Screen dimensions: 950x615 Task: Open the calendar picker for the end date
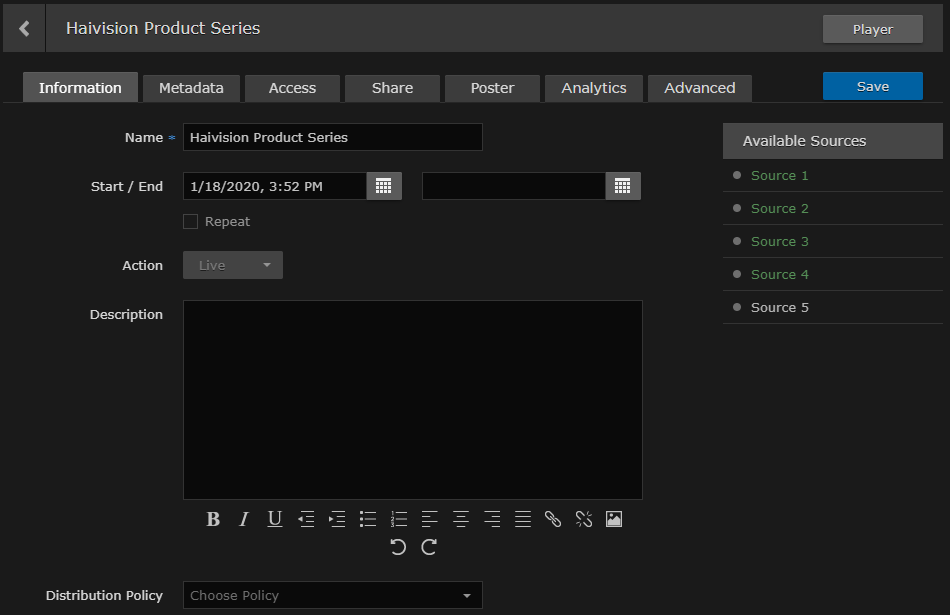click(x=623, y=185)
